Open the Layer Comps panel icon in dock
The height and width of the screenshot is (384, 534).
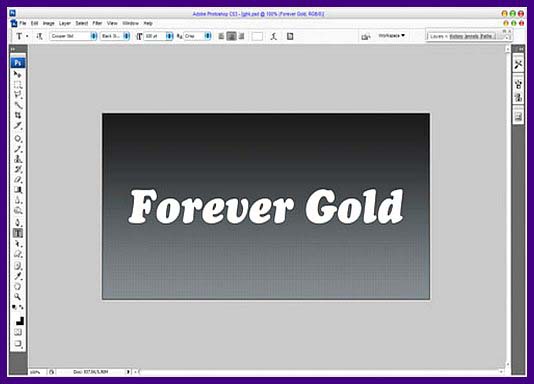point(518,117)
